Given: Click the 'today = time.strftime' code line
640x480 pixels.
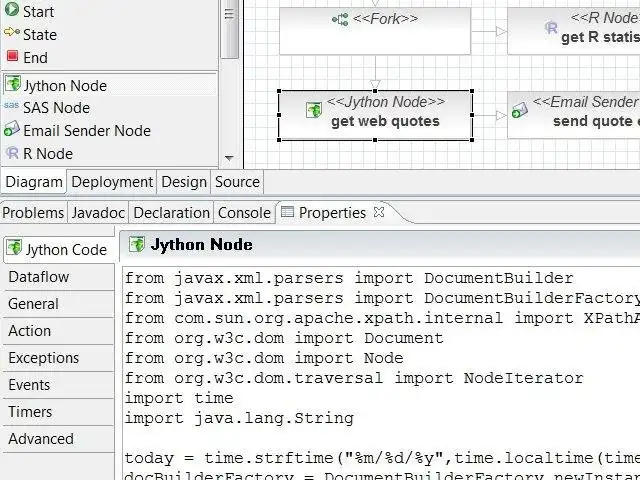Looking at the screenshot, I should click(382, 458).
